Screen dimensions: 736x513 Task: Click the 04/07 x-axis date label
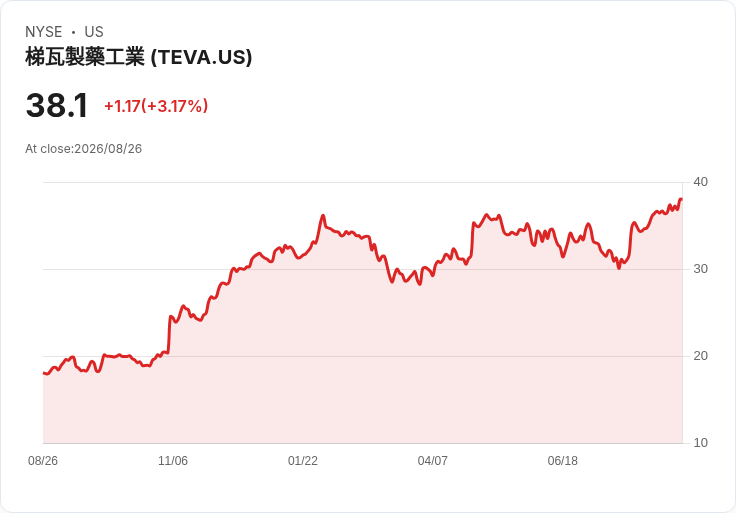click(432, 461)
